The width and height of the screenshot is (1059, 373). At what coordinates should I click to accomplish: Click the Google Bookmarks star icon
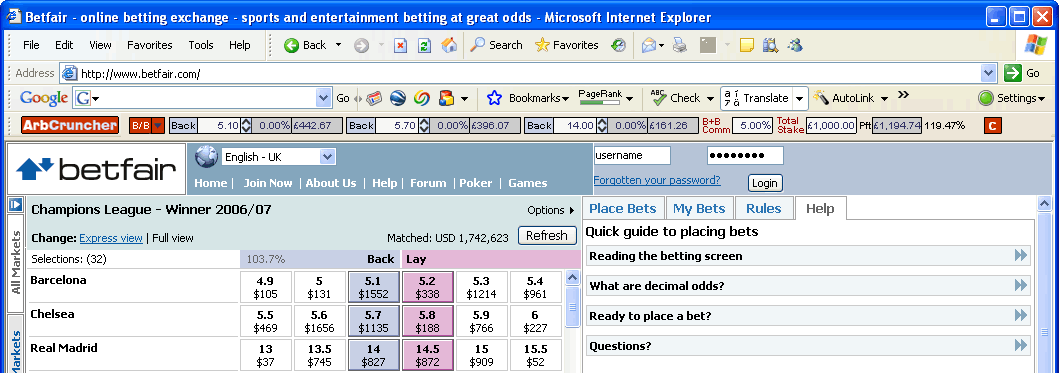pyautogui.click(x=494, y=99)
